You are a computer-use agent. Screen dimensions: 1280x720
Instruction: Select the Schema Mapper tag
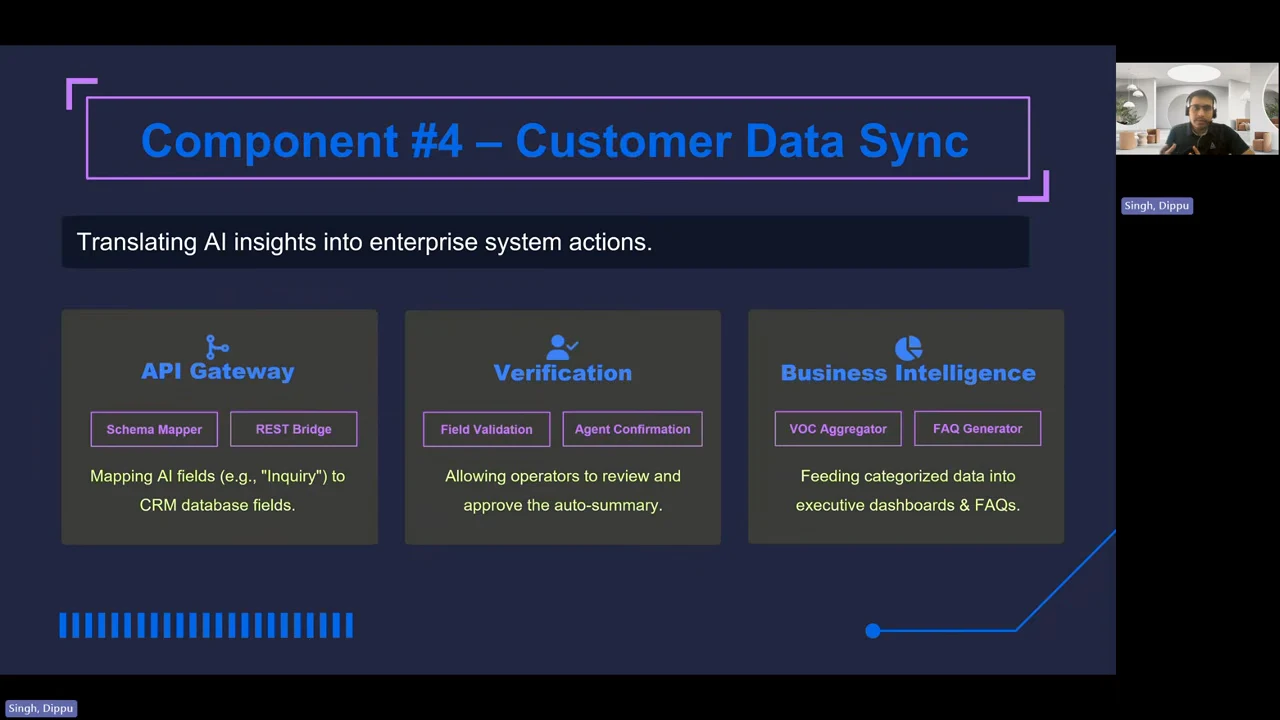point(154,429)
